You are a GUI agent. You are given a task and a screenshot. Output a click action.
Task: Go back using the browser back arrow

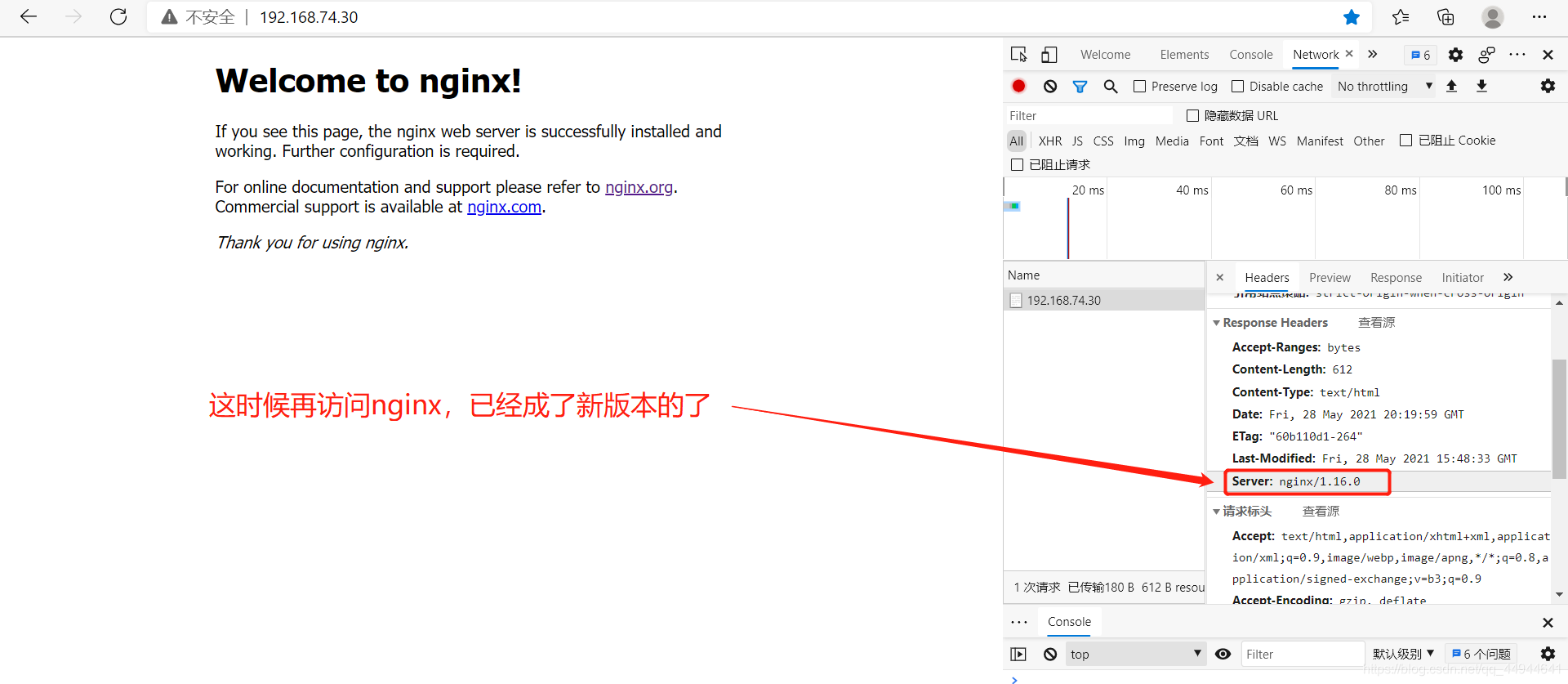pyautogui.click(x=29, y=17)
